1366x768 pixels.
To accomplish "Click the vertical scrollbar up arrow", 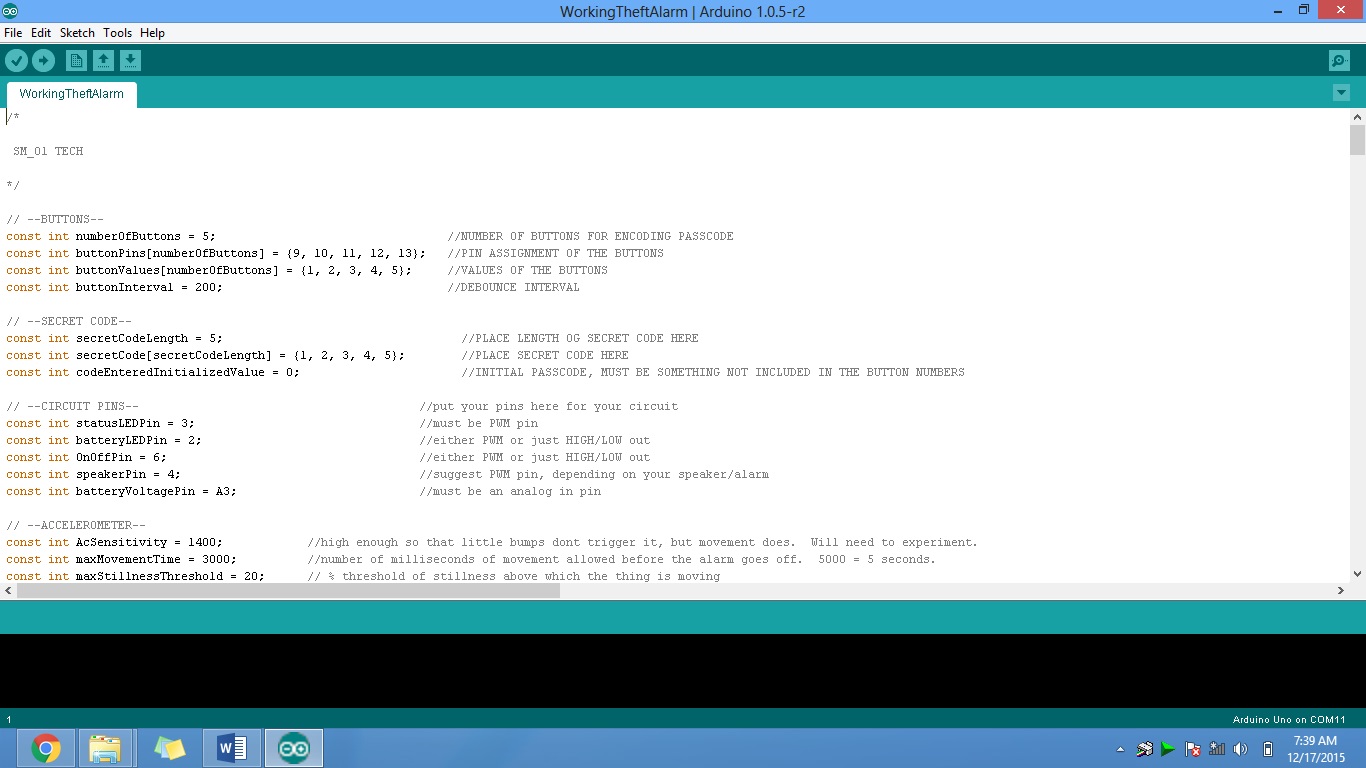I will pyautogui.click(x=1357, y=117).
